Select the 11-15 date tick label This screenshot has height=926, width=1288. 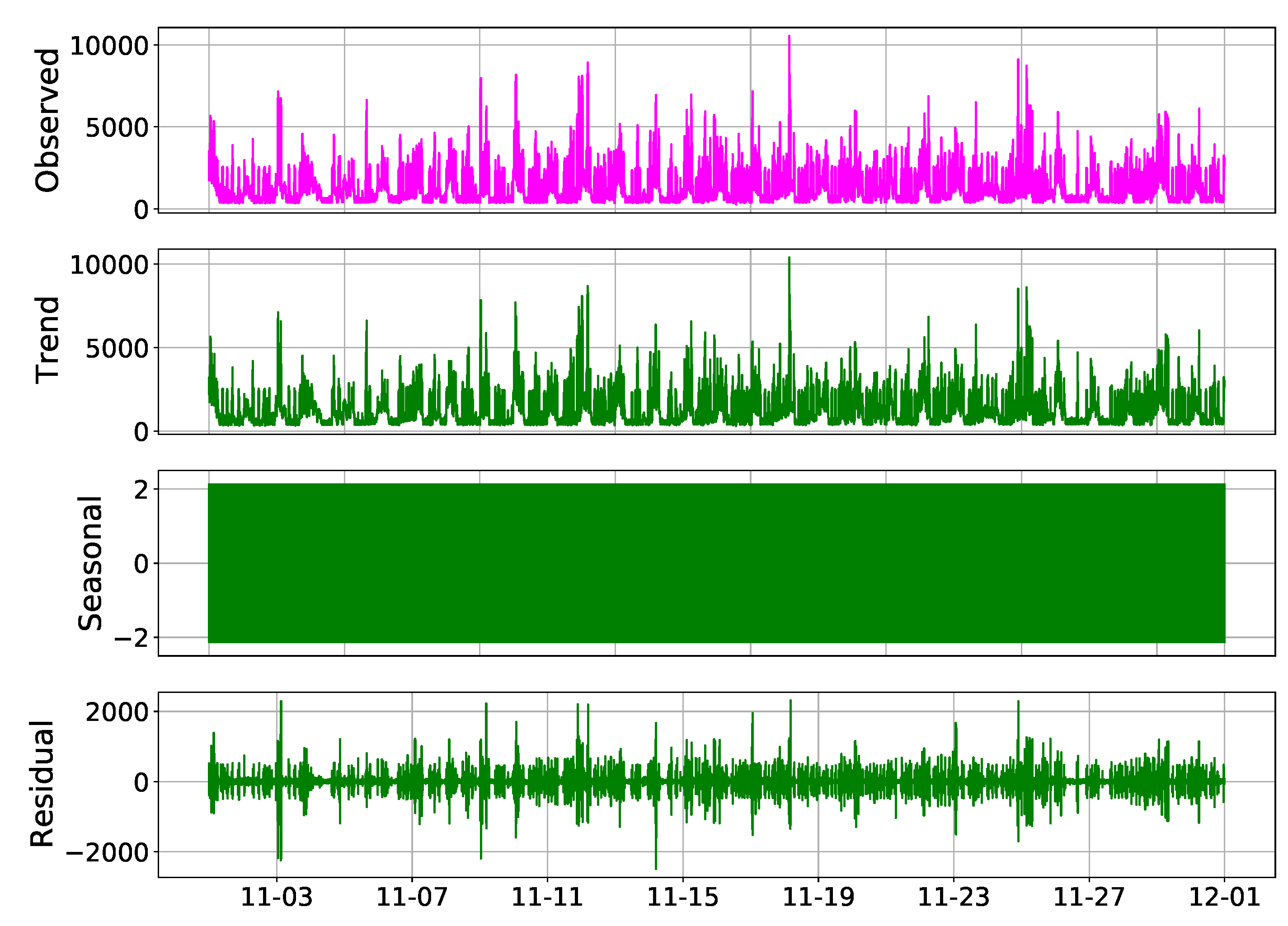[682, 897]
